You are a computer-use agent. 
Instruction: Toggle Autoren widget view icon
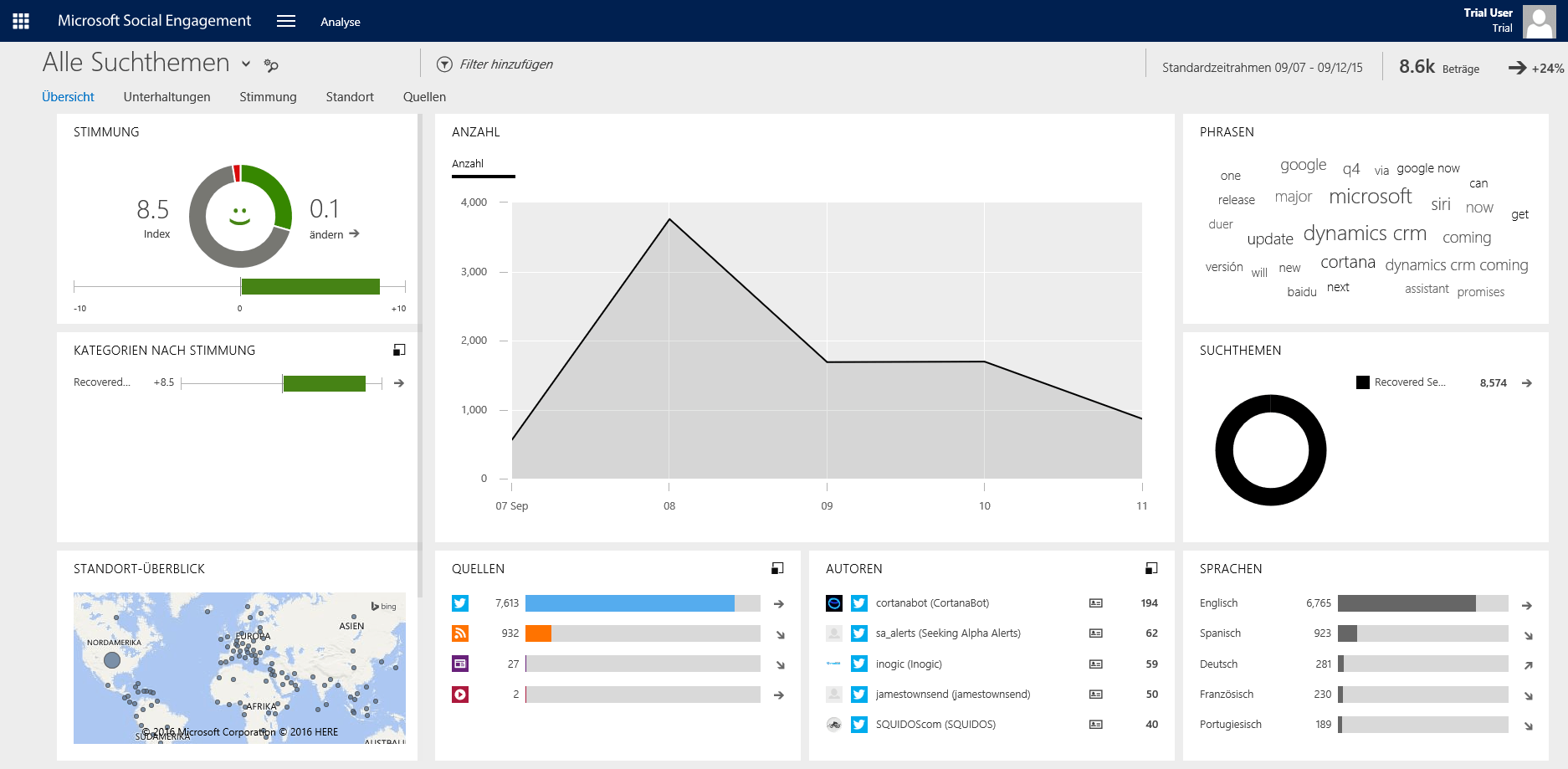pos(1151,568)
